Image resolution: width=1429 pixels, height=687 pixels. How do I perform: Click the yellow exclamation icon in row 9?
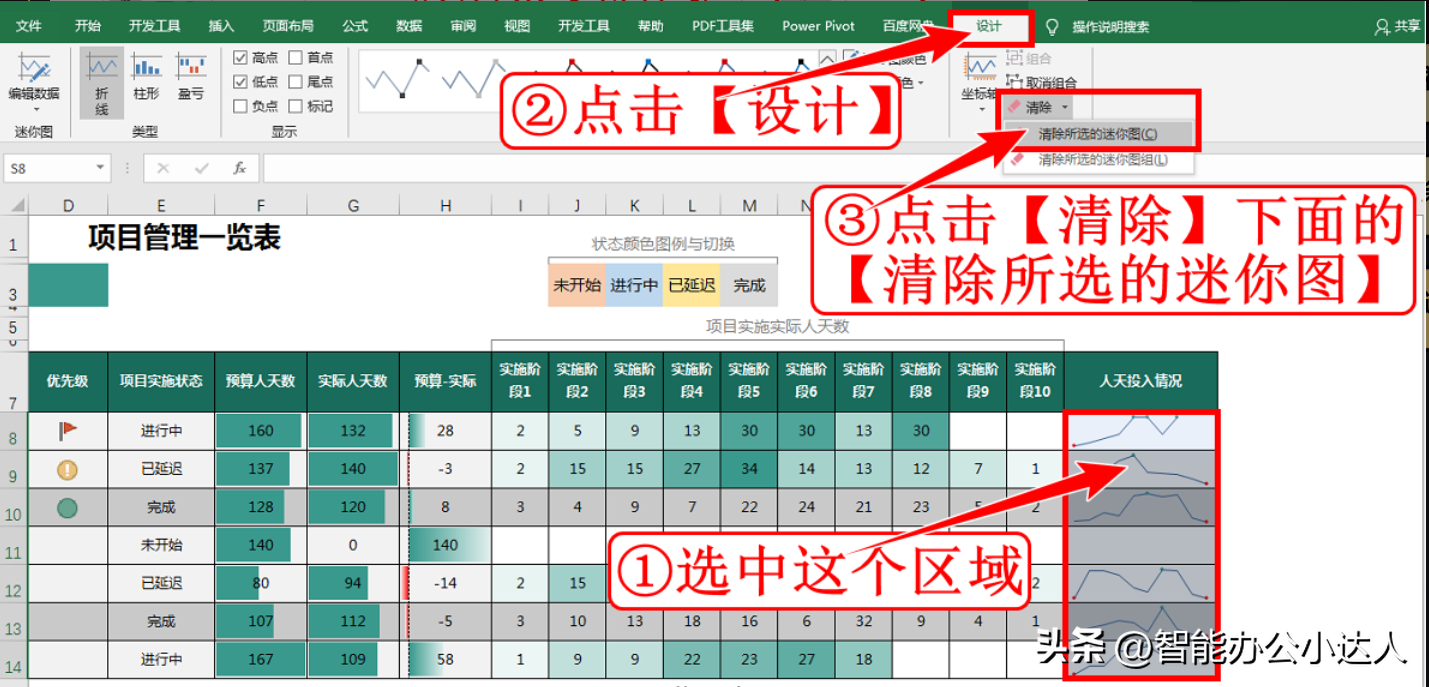click(67, 468)
